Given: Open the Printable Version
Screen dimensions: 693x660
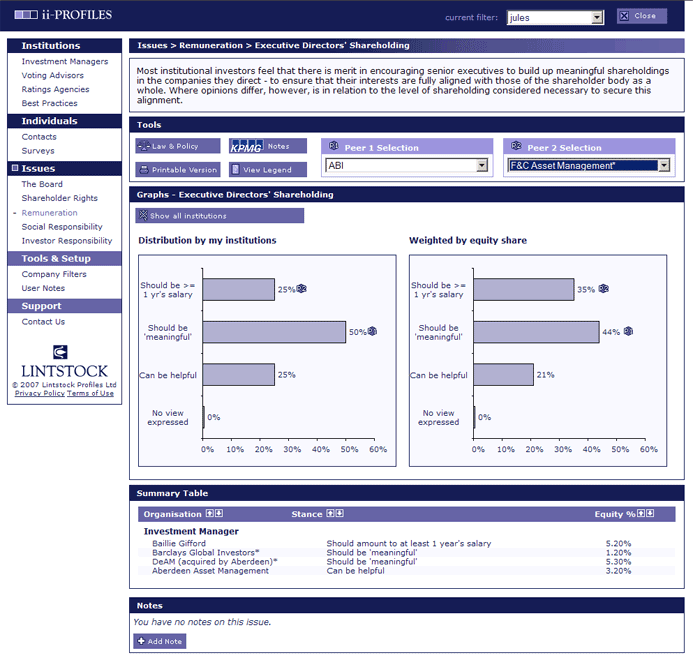Looking at the screenshot, I should (x=178, y=170).
